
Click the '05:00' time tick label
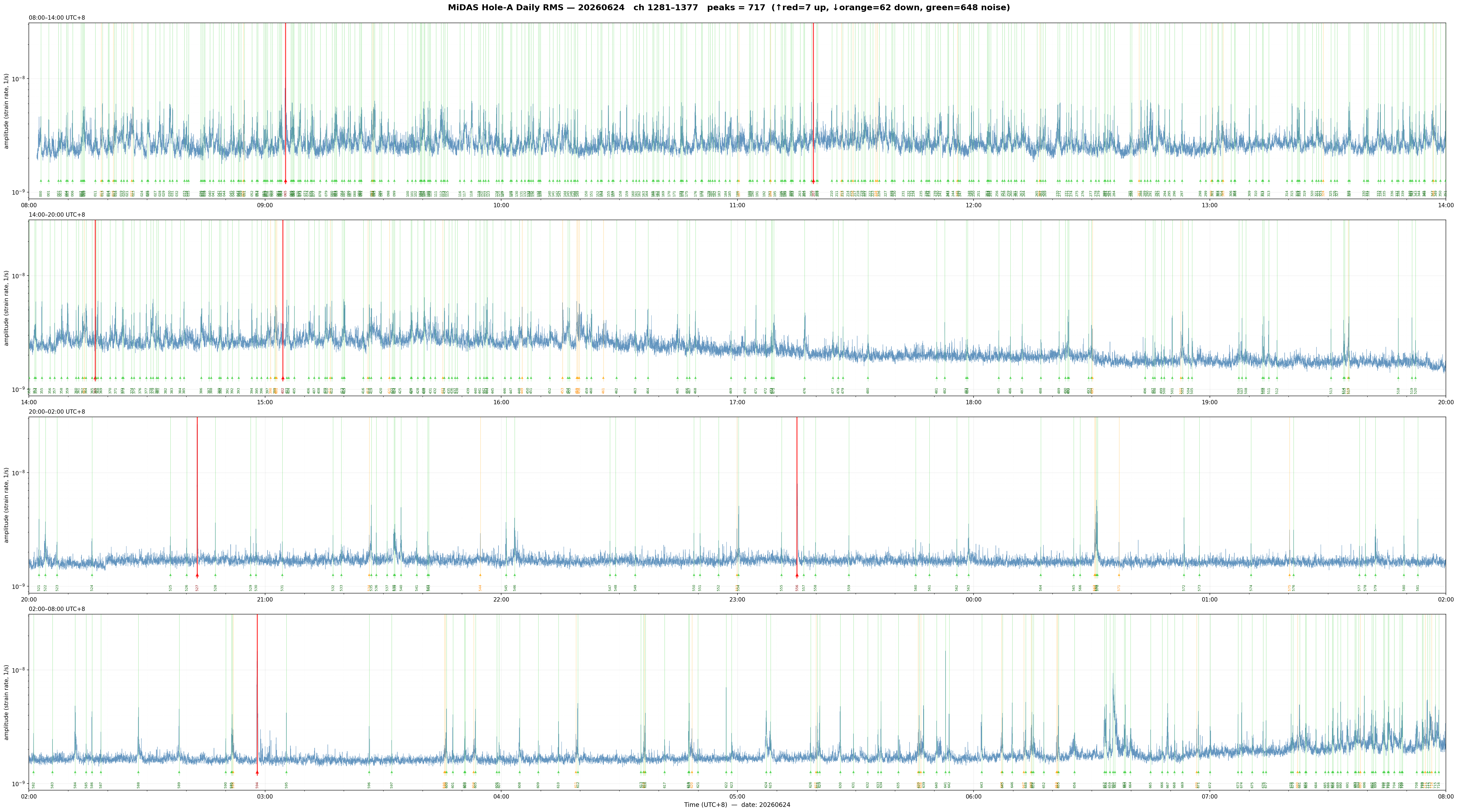click(737, 796)
